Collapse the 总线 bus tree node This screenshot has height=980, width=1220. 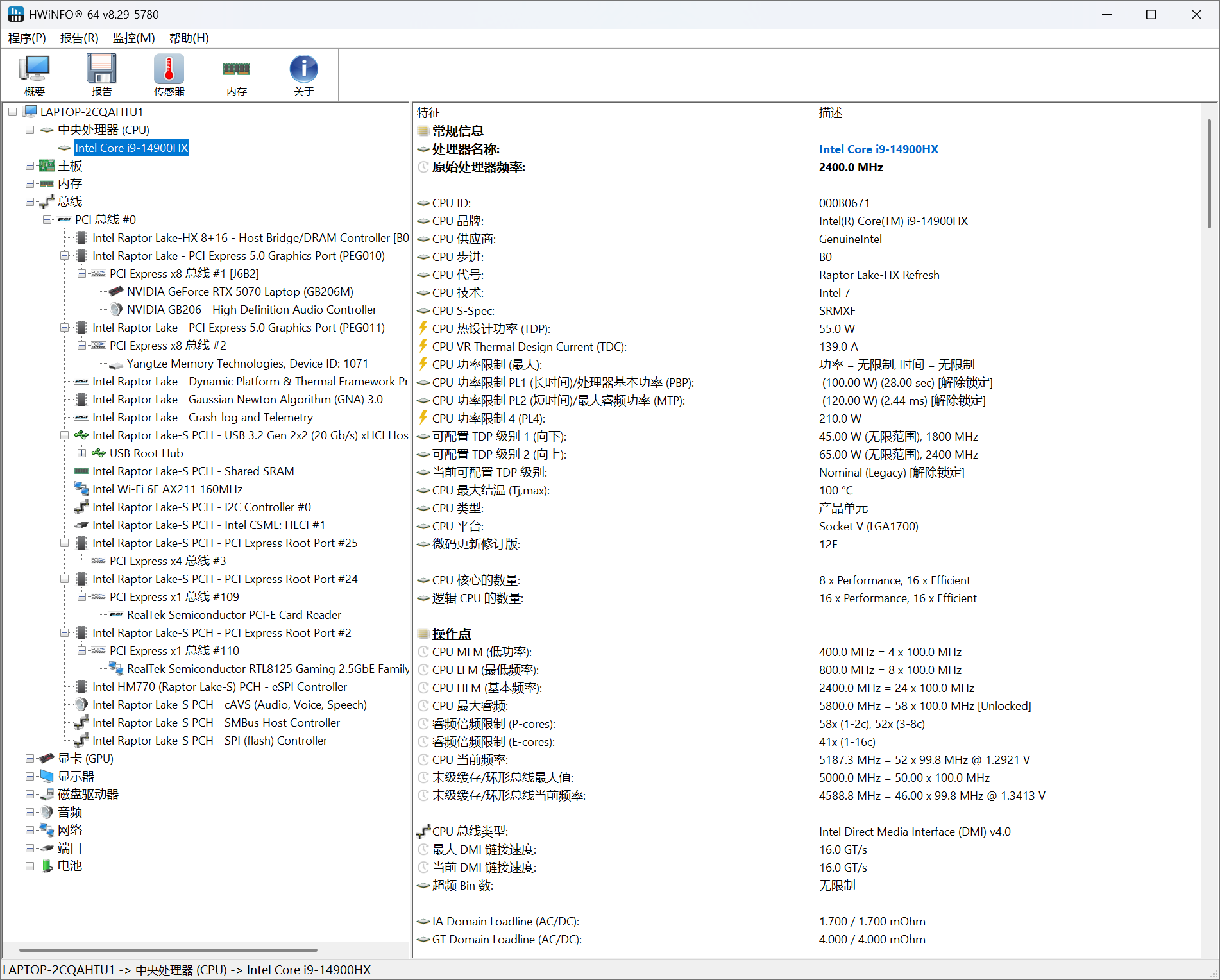(30, 202)
